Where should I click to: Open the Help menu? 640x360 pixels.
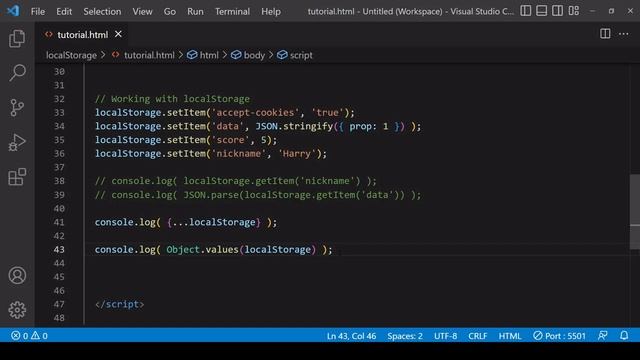pyautogui.click(x=271, y=11)
